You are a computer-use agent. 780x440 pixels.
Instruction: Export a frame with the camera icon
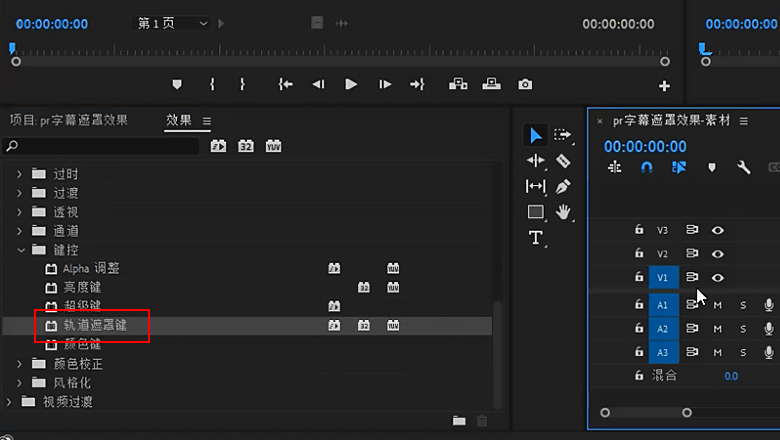click(x=525, y=85)
